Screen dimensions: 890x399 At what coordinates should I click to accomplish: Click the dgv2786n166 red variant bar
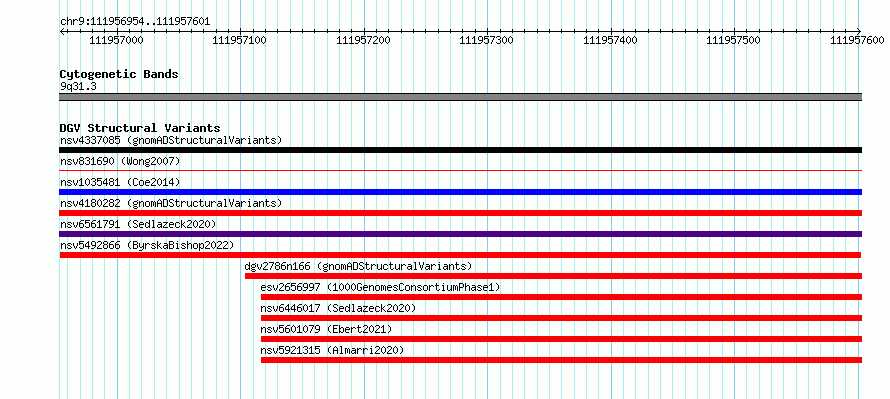[x=553, y=276]
